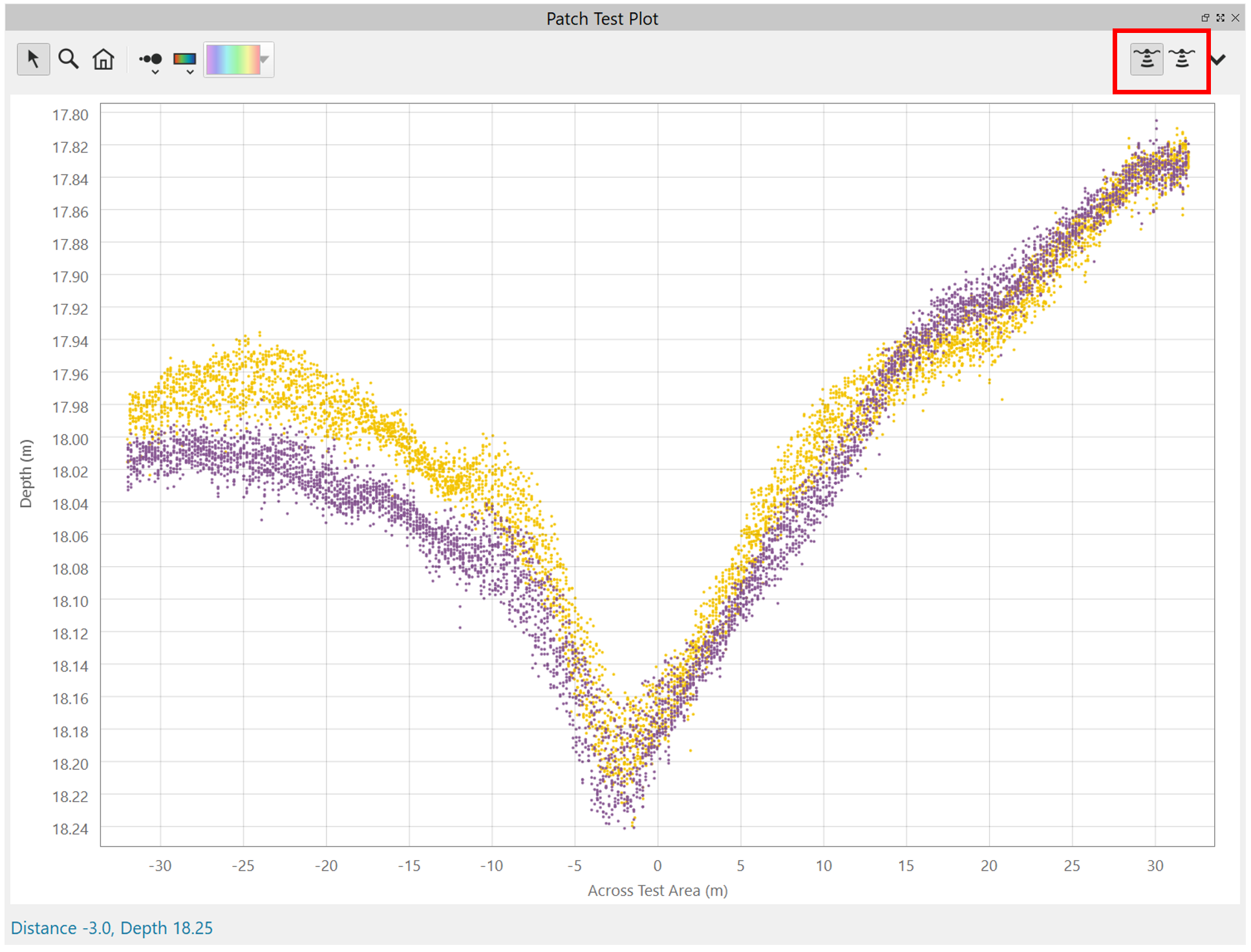
Task: Click the rainbow colormap swatch
Action: (232, 59)
